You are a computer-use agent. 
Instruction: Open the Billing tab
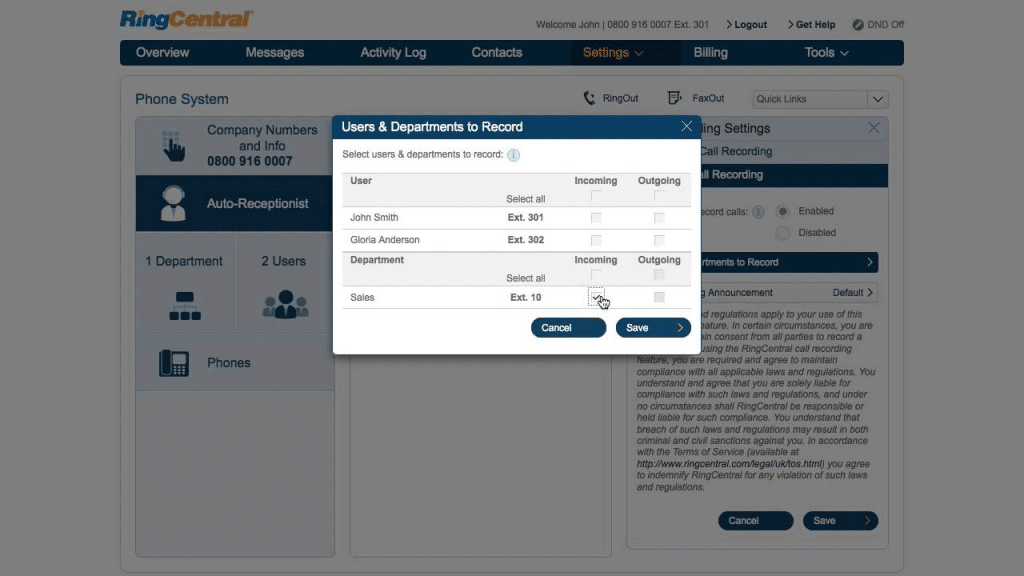coord(710,53)
